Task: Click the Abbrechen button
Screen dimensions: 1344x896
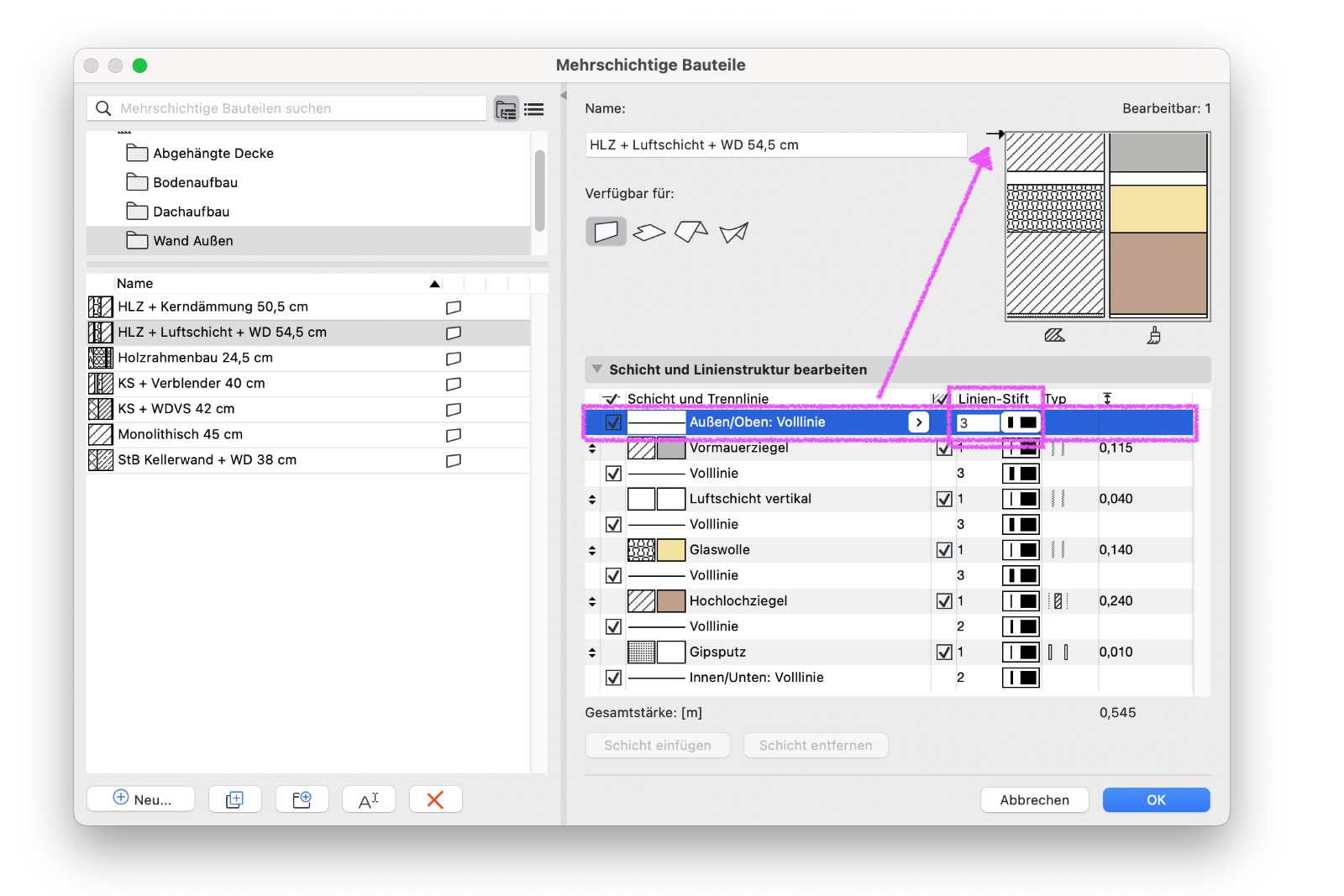Action: point(1035,800)
